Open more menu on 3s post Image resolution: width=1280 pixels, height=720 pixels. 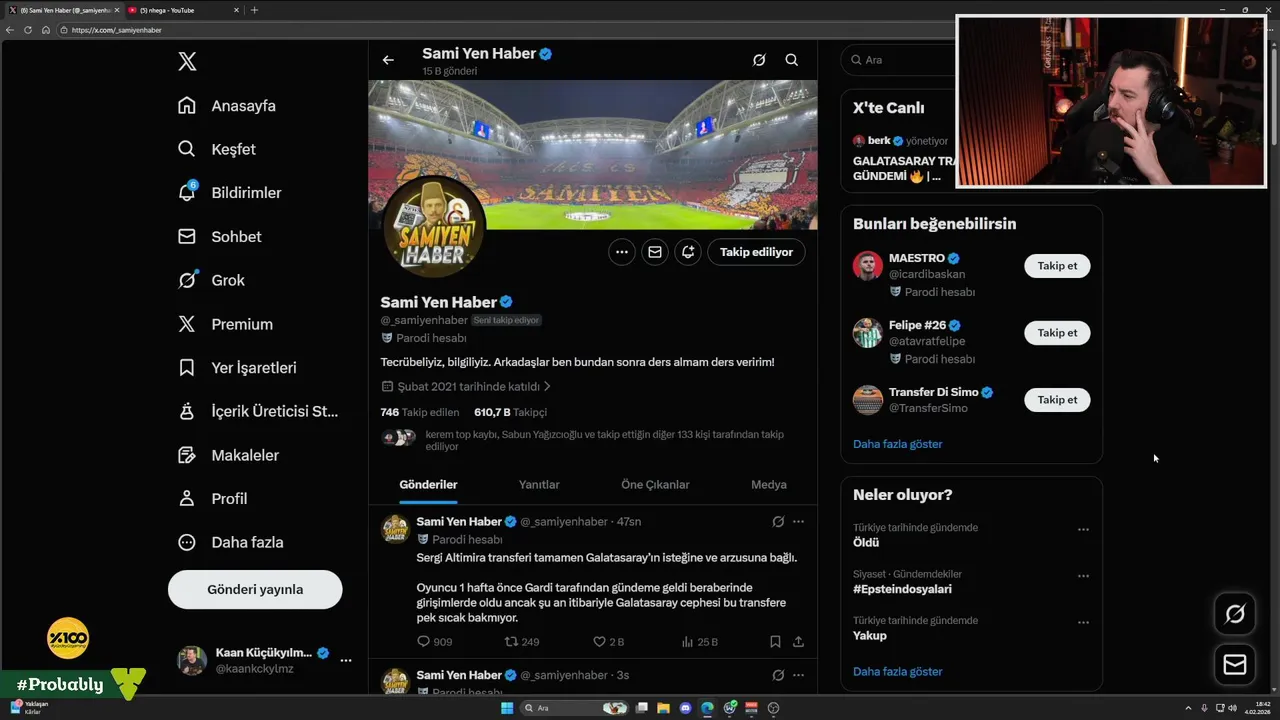798,675
